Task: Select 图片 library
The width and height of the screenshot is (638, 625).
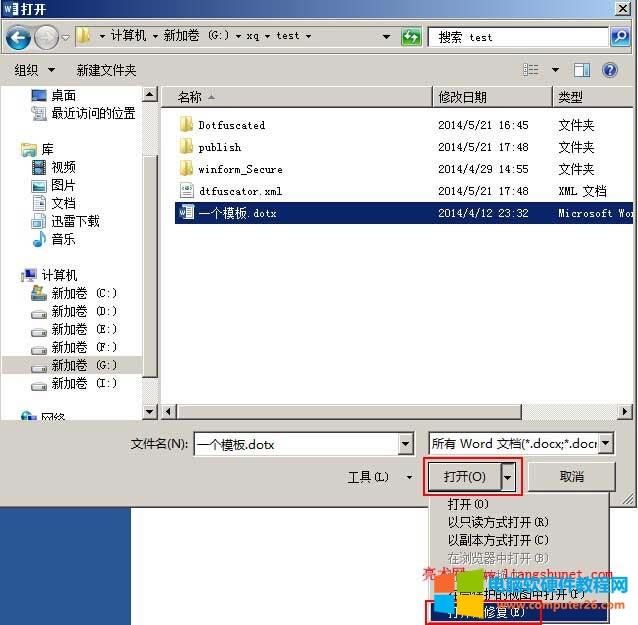Action: tap(54, 186)
